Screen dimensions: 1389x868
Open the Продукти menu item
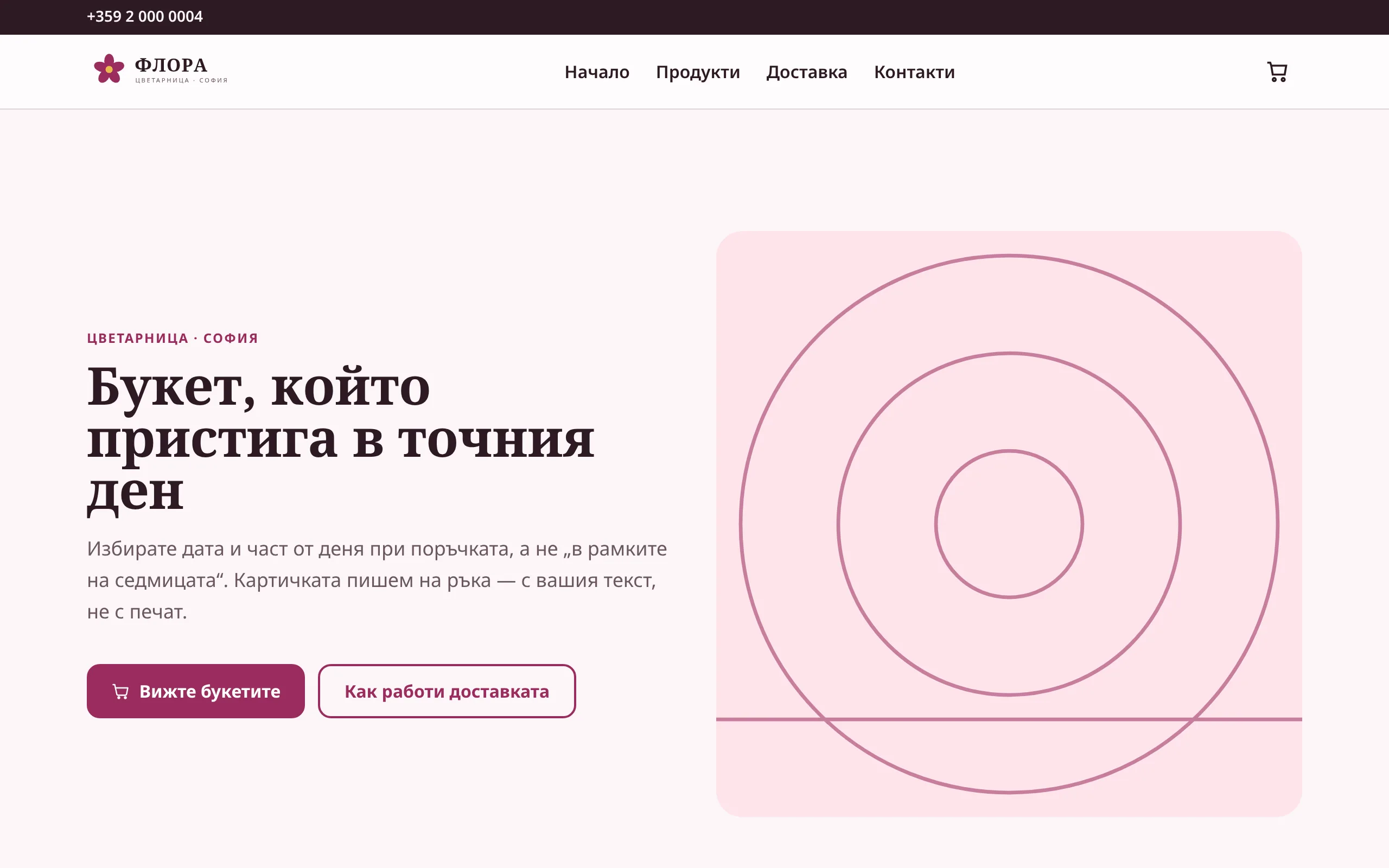coord(697,72)
